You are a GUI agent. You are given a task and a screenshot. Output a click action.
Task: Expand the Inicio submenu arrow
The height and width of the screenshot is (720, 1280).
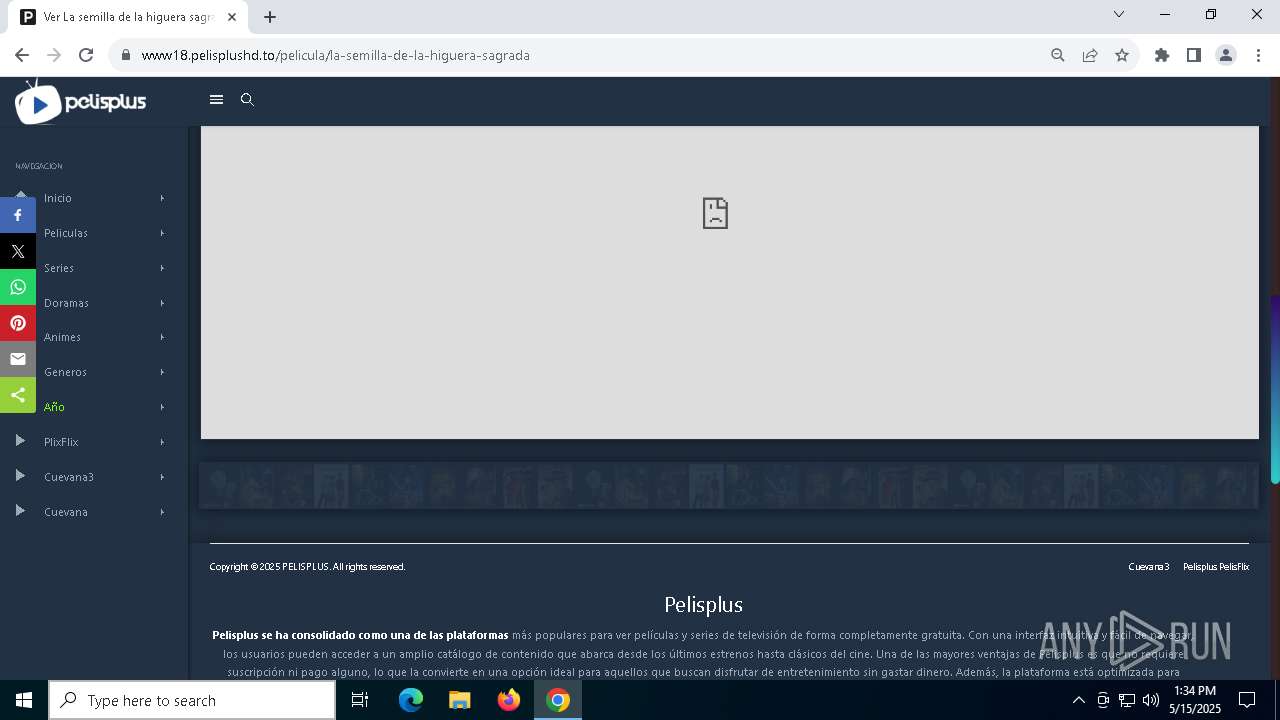[x=162, y=198]
